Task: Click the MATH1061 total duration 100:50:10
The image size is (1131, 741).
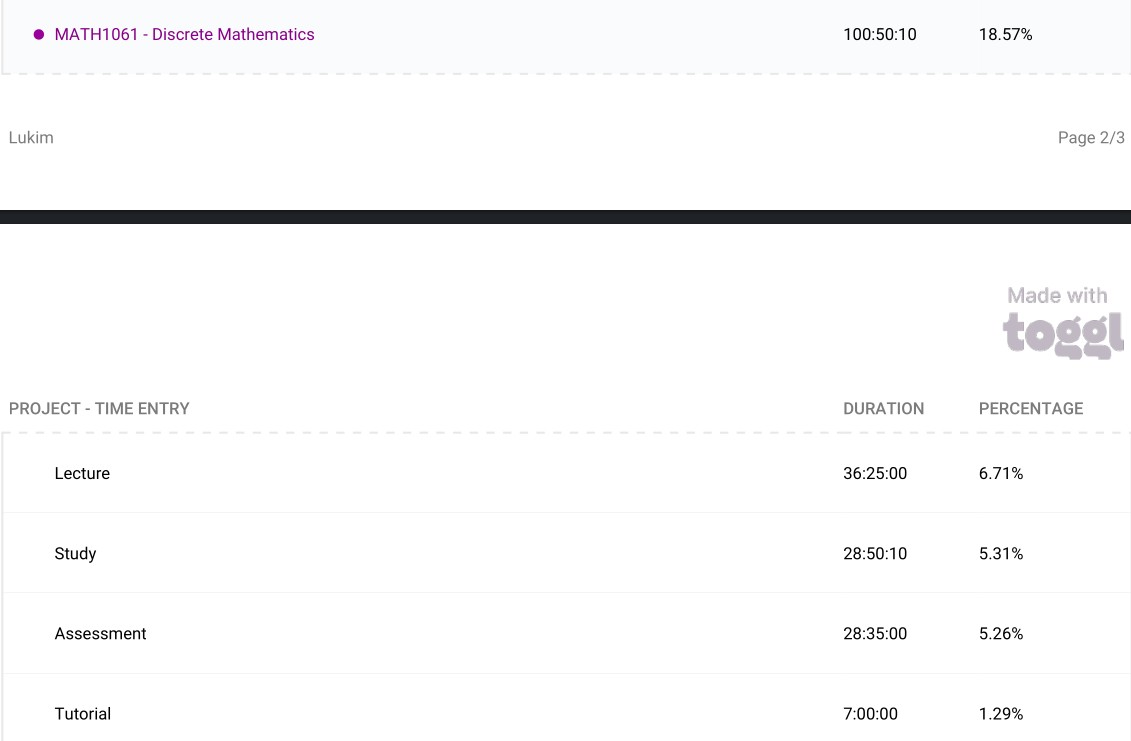Action: (879, 35)
